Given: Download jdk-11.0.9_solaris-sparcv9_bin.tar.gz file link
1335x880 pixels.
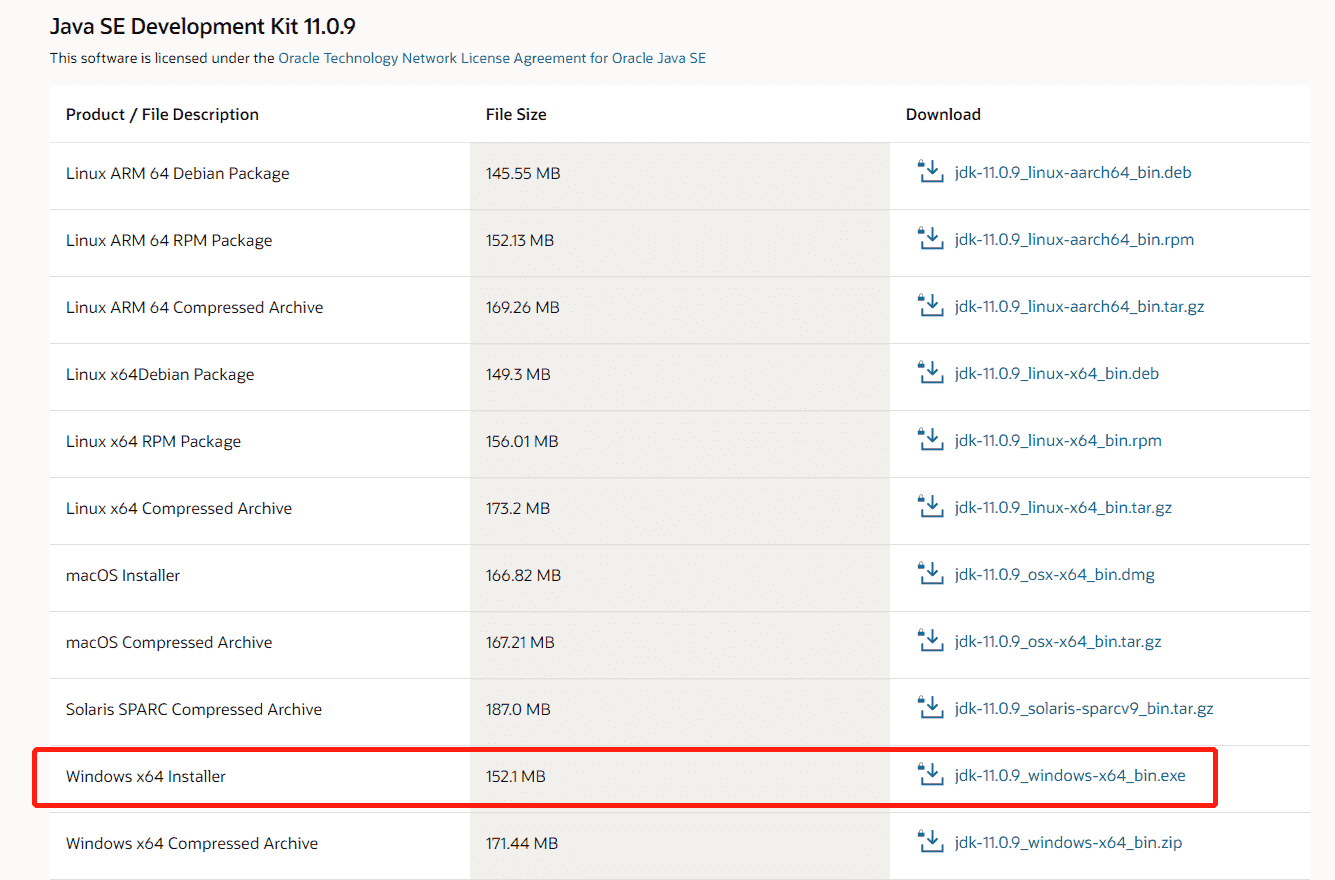Looking at the screenshot, I should click(x=1083, y=709).
